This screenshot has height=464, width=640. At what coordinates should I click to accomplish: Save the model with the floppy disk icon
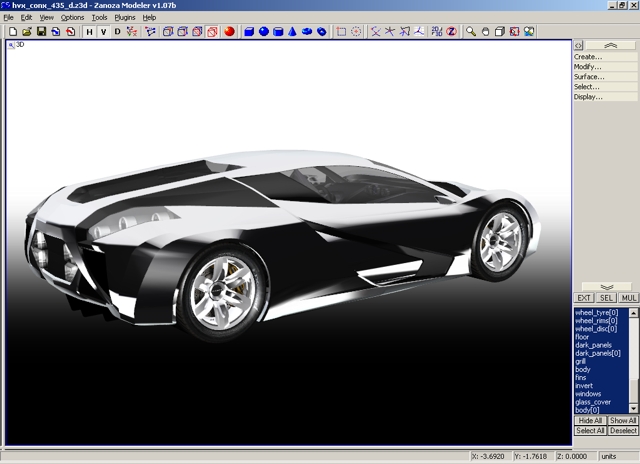pyautogui.click(x=41, y=31)
